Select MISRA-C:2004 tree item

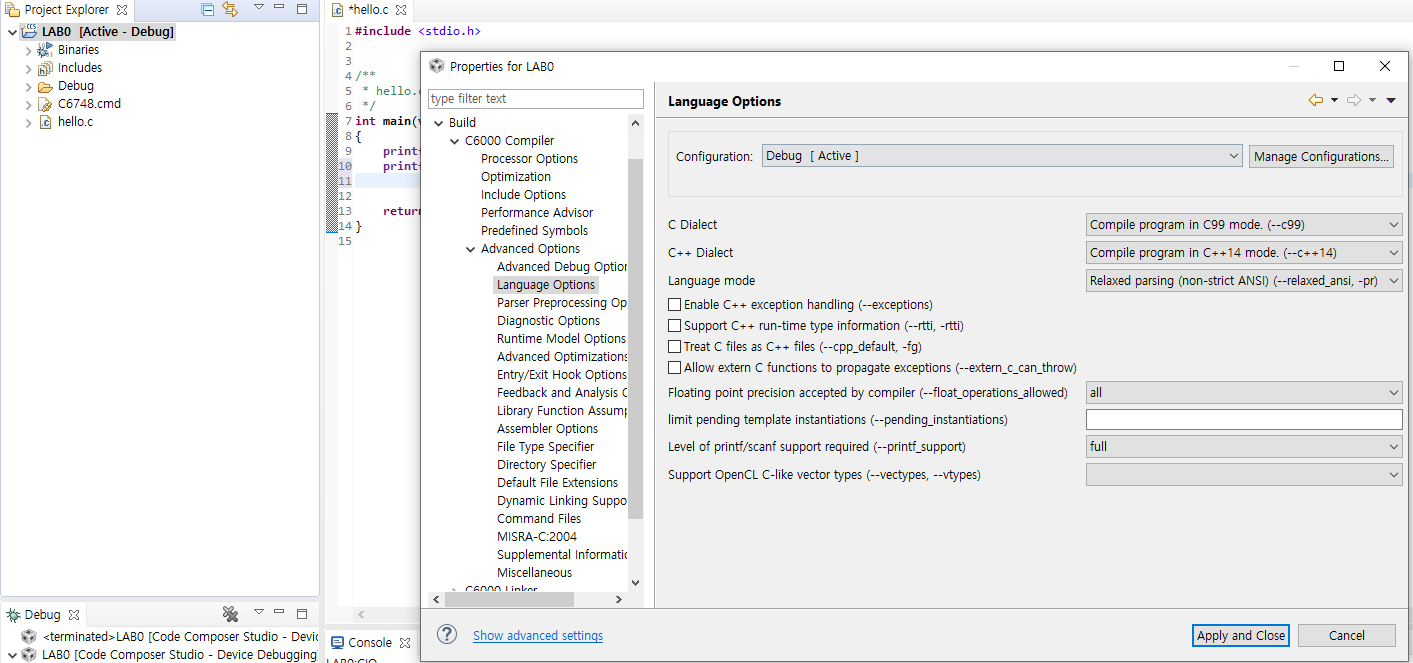click(x=537, y=537)
